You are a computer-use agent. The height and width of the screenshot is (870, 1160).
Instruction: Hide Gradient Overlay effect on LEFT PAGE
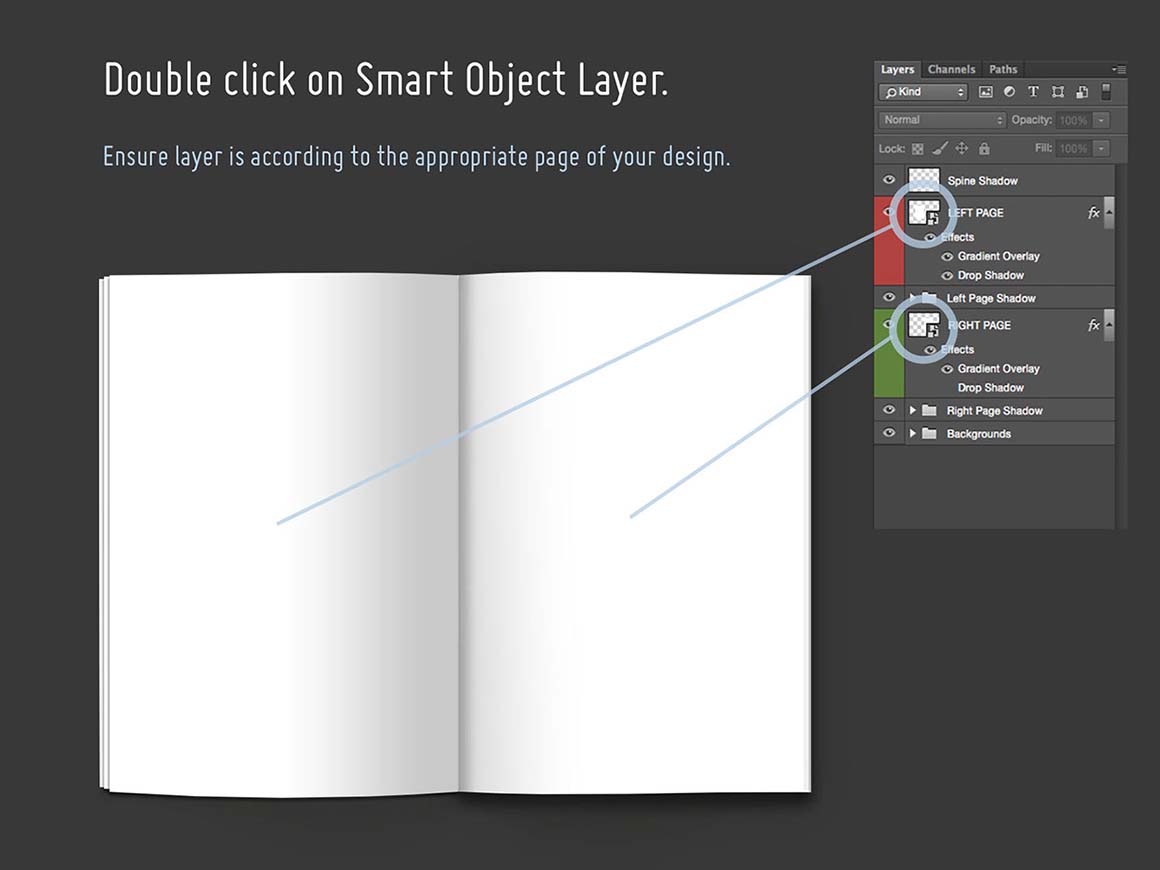(947, 256)
